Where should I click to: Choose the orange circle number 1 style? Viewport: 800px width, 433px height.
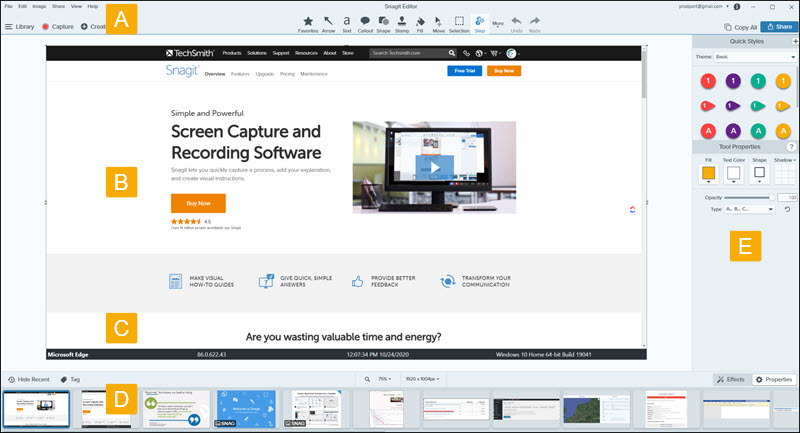click(783, 81)
